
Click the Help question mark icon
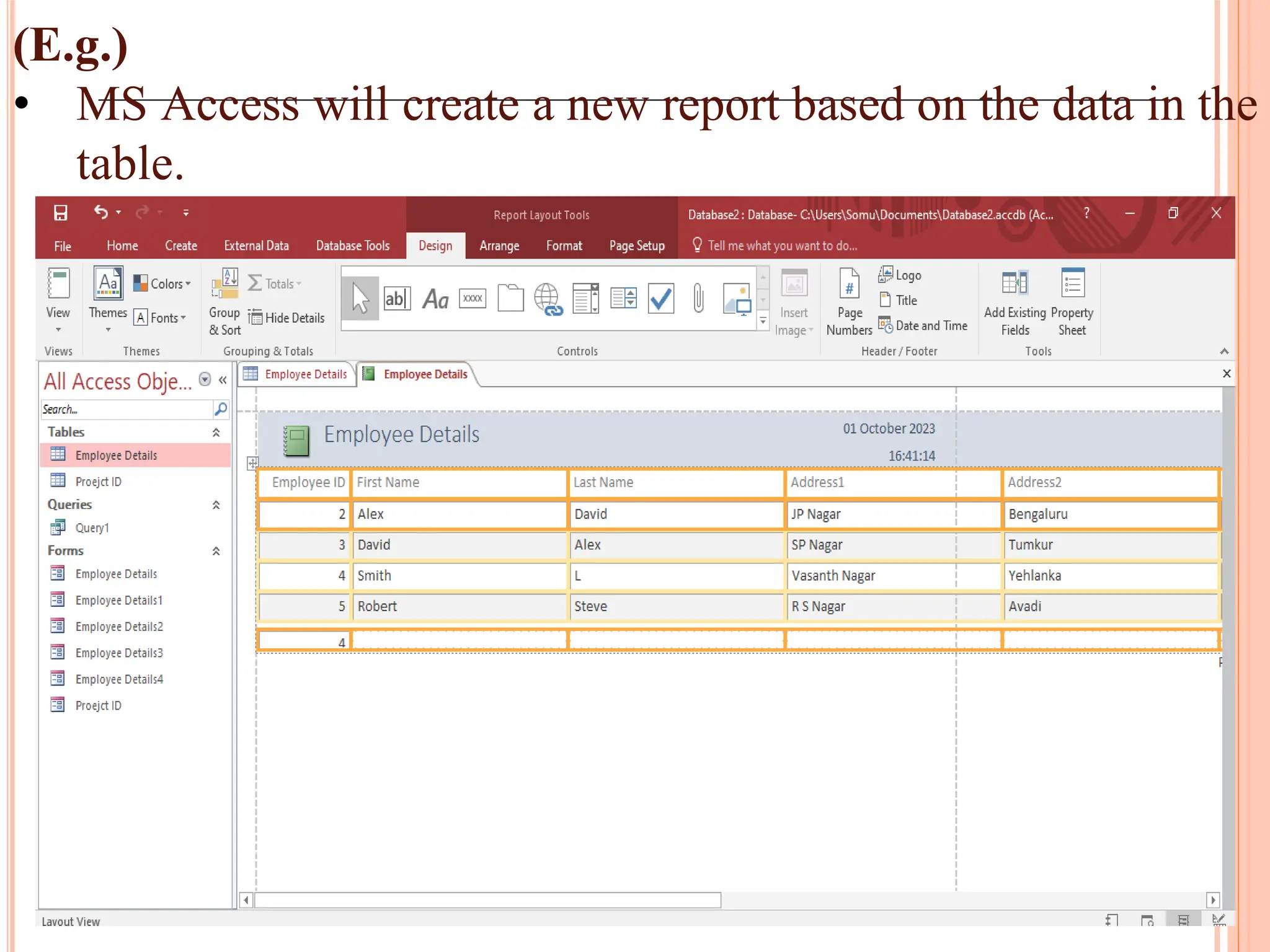(1086, 213)
